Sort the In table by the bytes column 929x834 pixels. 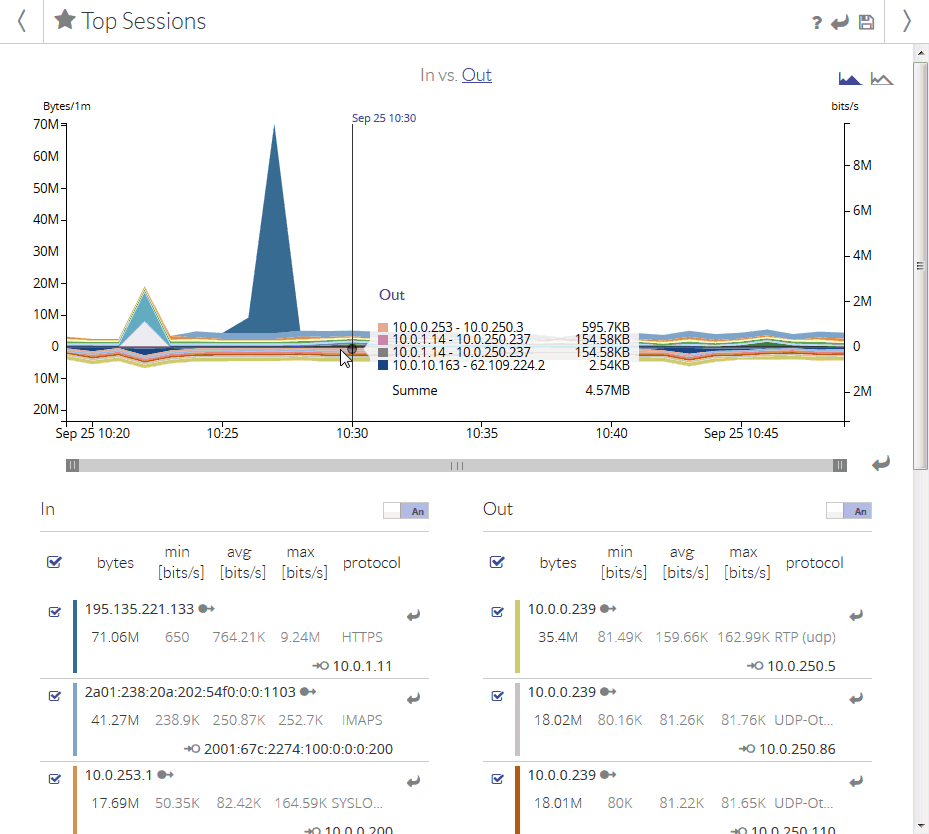(115, 563)
